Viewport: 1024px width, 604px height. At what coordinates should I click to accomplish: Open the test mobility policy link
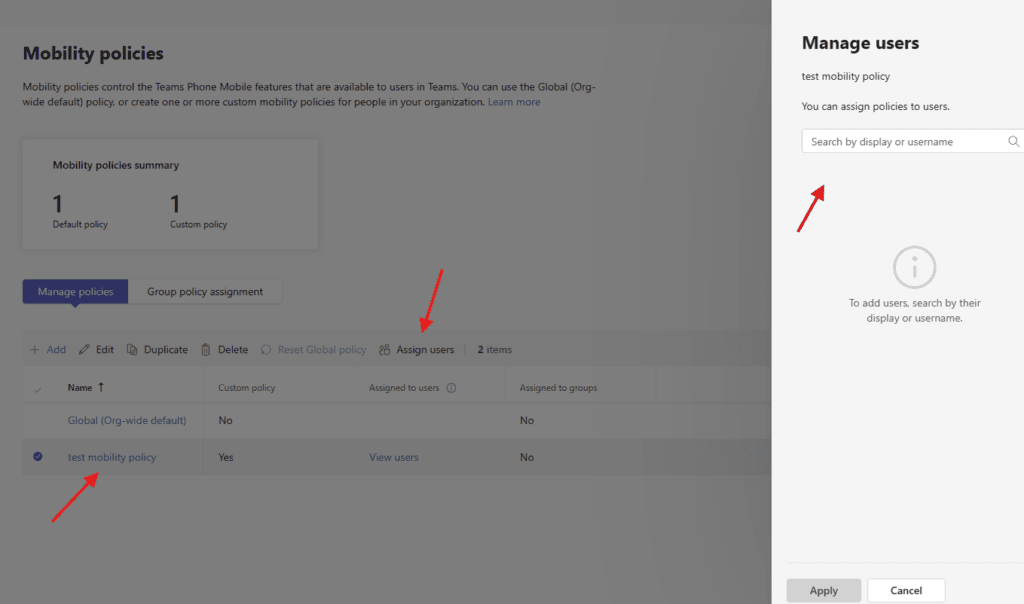(112, 457)
